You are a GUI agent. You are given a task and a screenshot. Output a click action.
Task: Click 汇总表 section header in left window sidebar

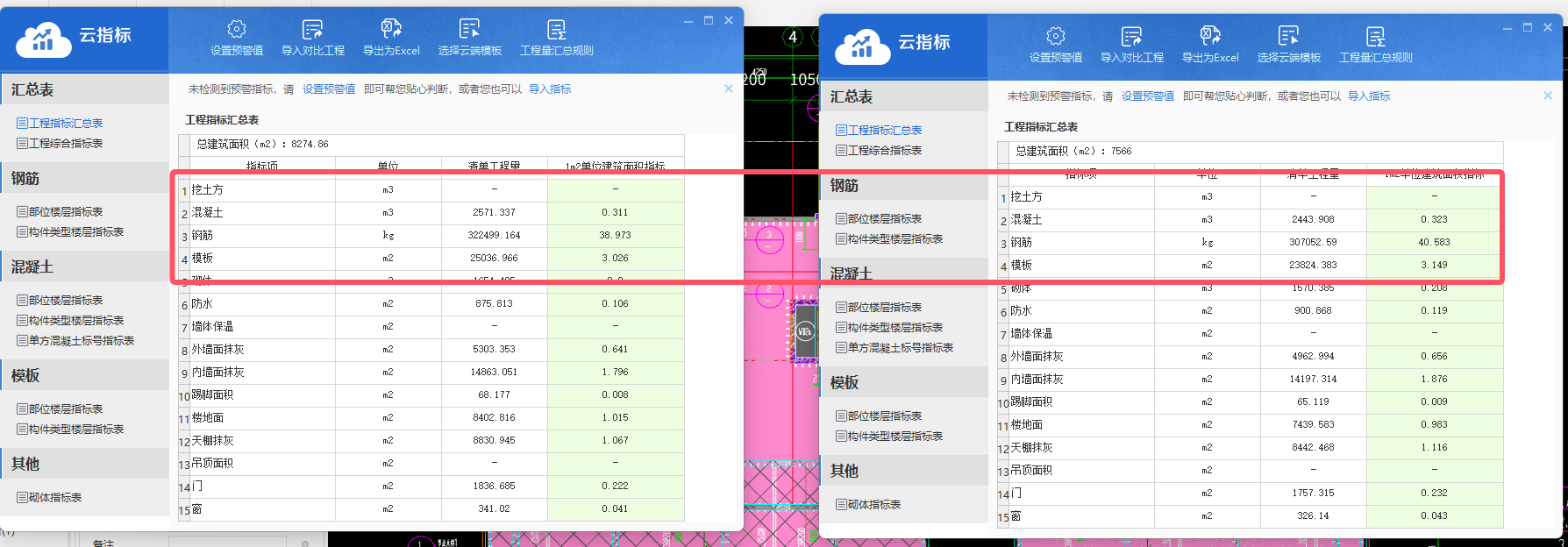(x=84, y=89)
